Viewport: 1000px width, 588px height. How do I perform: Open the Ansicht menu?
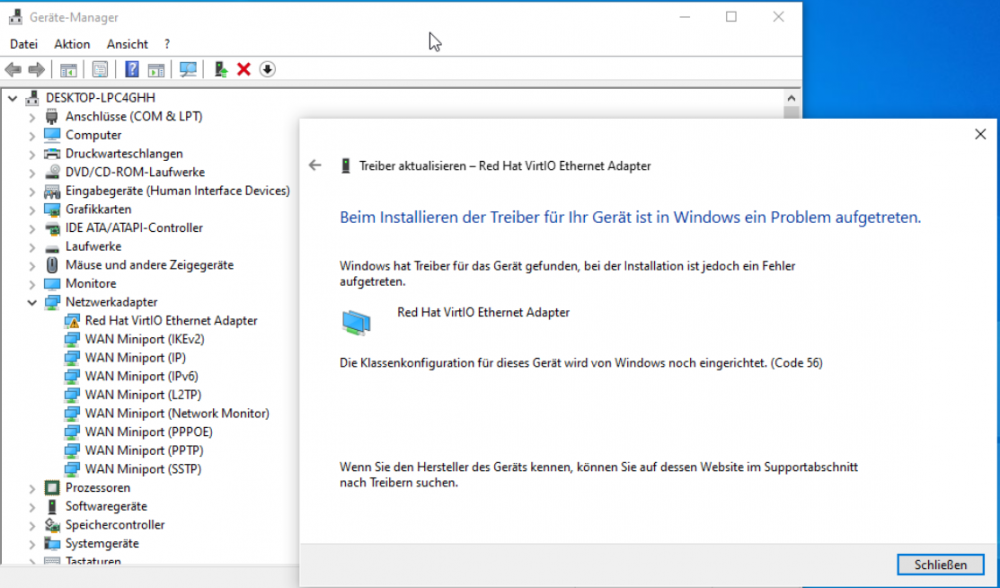pos(127,44)
